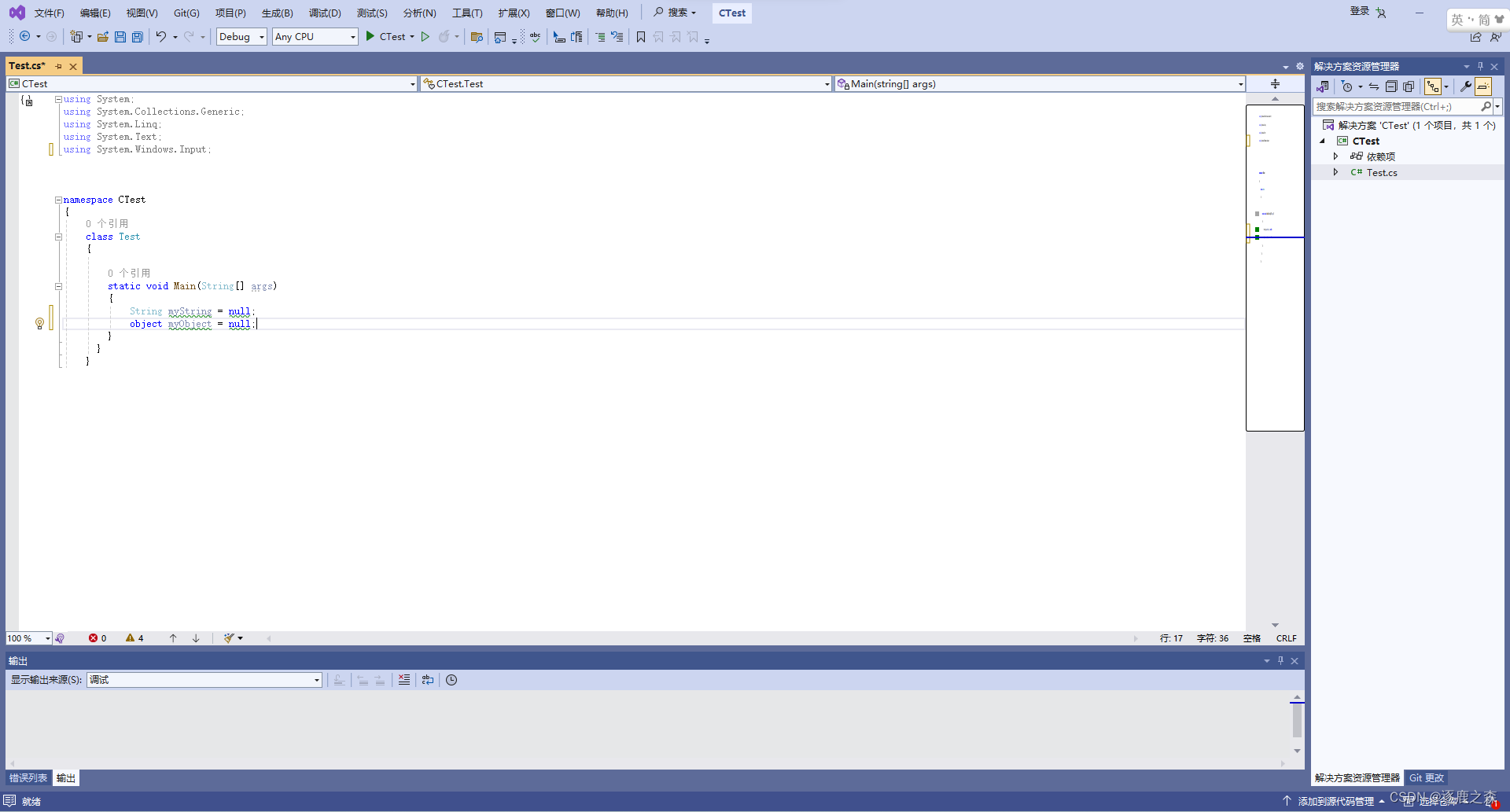
Task: Switch to the 错误列表 tab
Action: pos(28,778)
